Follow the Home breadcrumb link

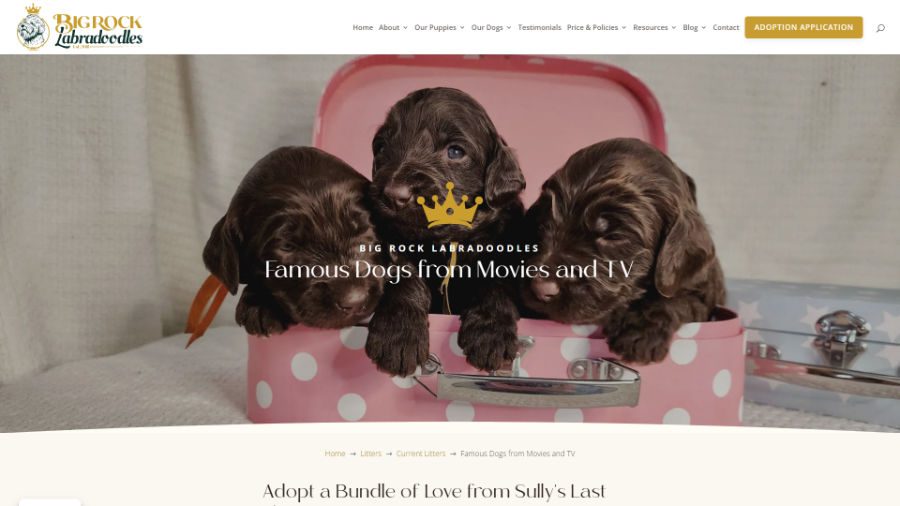[335, 453]
